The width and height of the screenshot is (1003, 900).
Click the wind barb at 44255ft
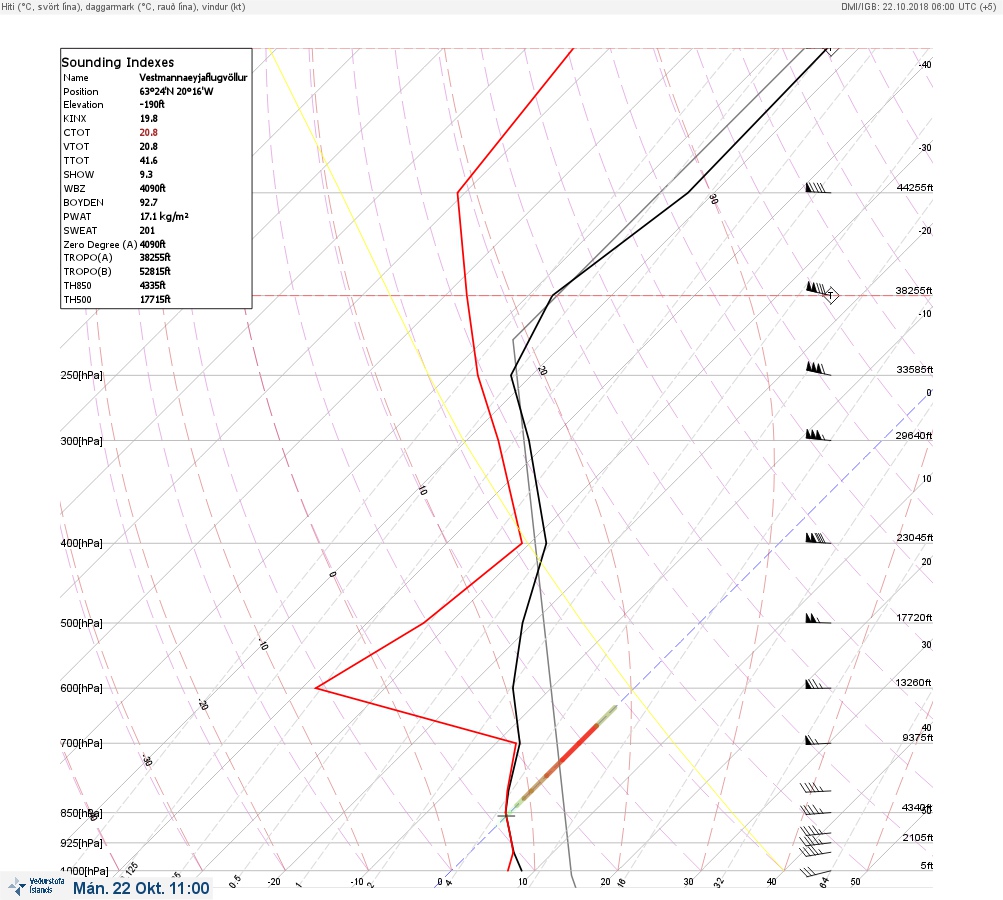click(817, 188)
